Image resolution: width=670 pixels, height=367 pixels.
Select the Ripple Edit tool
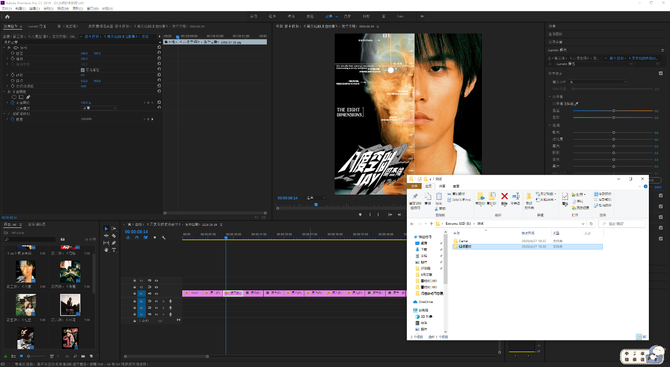click(106, 236)
